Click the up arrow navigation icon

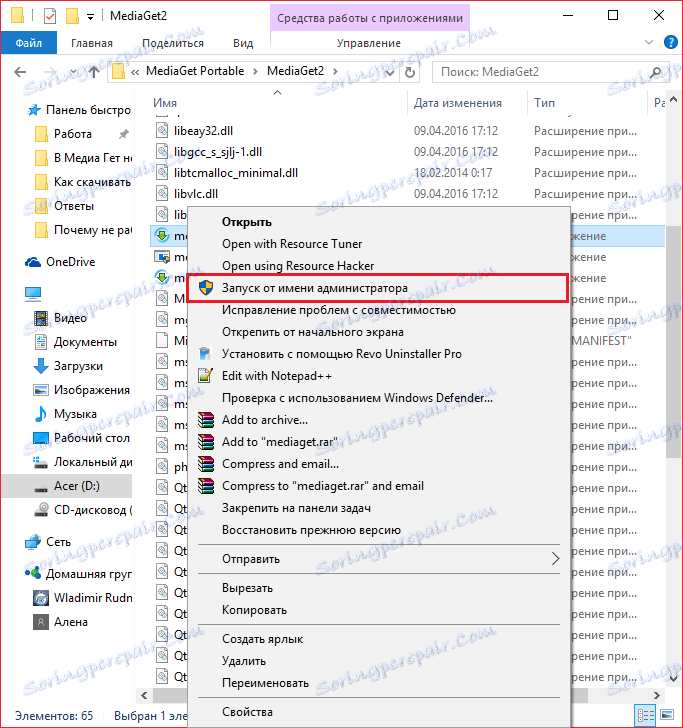[x=94, y=72]
